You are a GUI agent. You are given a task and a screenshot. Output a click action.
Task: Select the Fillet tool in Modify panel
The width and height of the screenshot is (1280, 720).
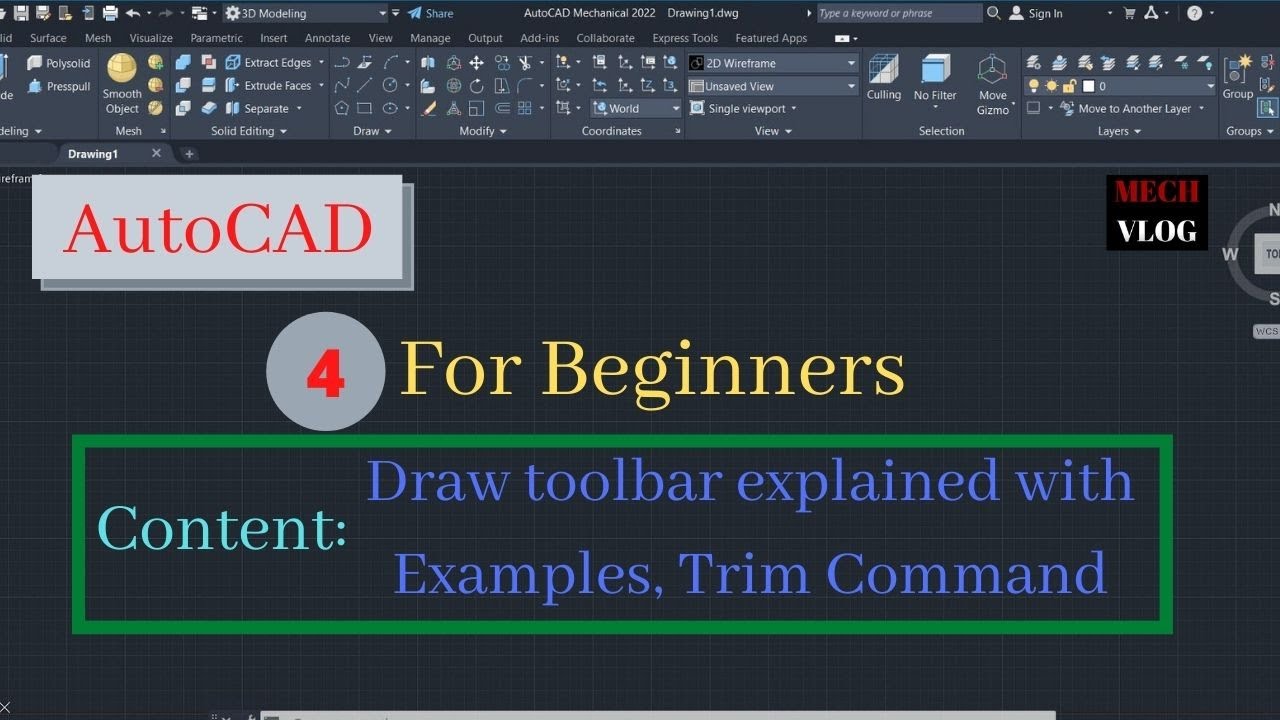click(x=525, y=85)
